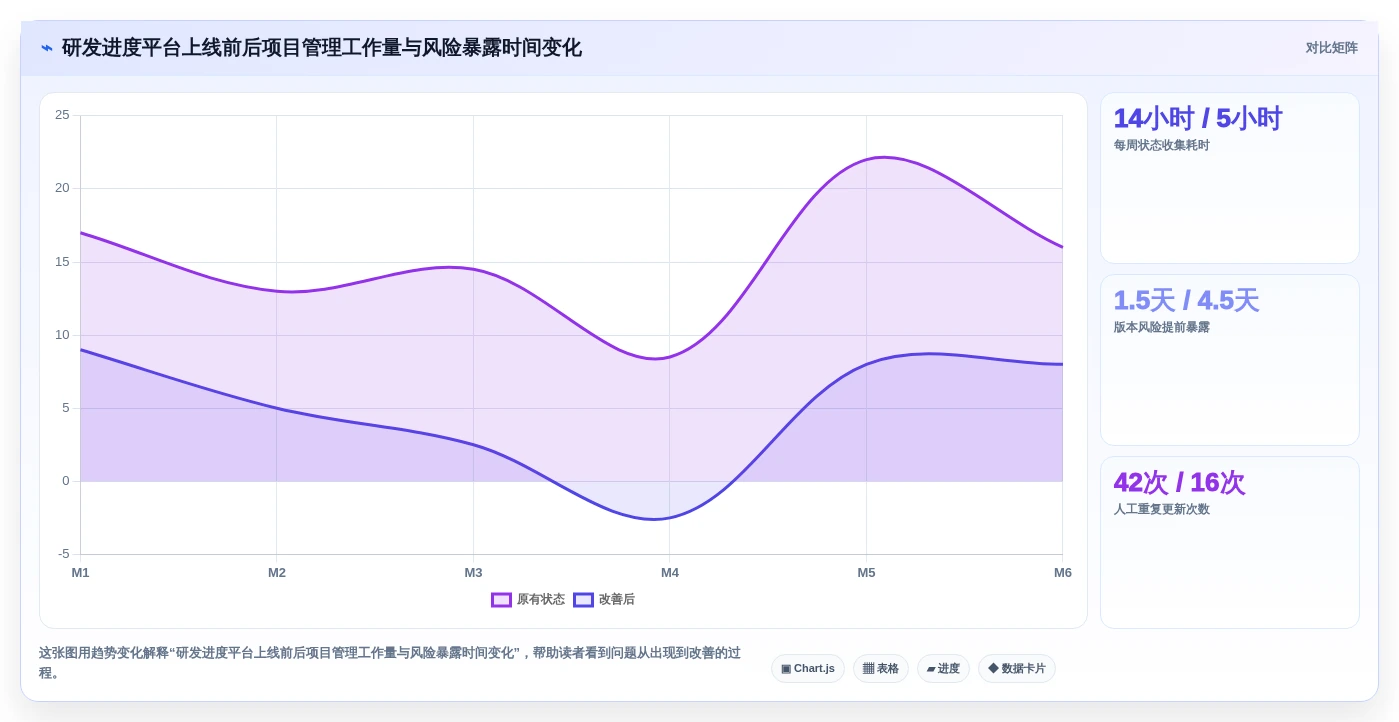The image size is (1399, 722).
Task: Open the 版本风险提前暴露 stat card
Action: click(x=1230, y=360)
